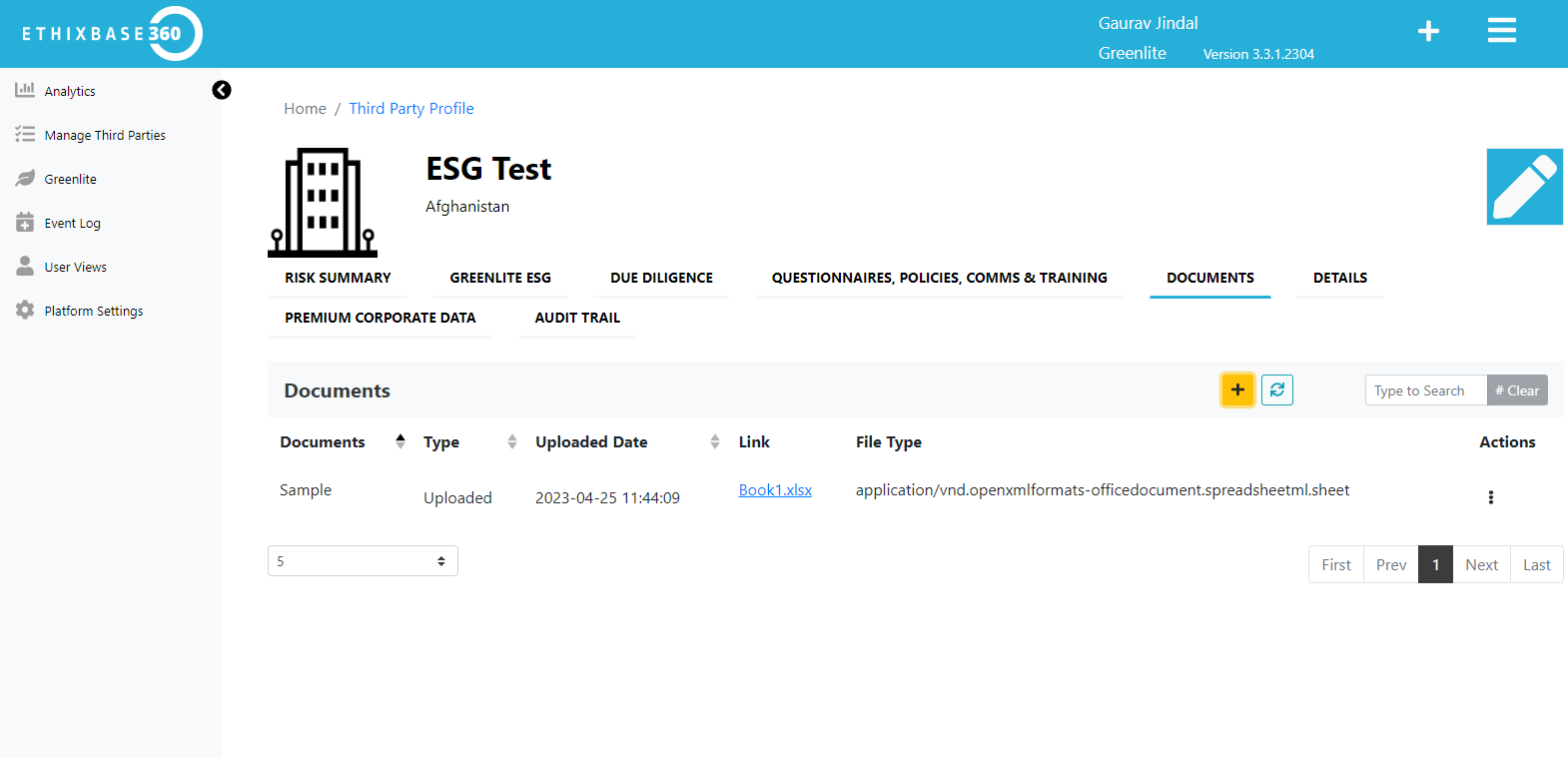This screenshot has width=1568, height=758.
Task: Open Greenlite in the sidebar
Action: click(x=71, y=179)
